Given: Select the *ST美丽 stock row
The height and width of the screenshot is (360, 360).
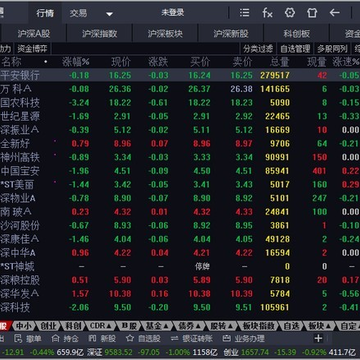Looking at the screenshot, I should 180,184.
